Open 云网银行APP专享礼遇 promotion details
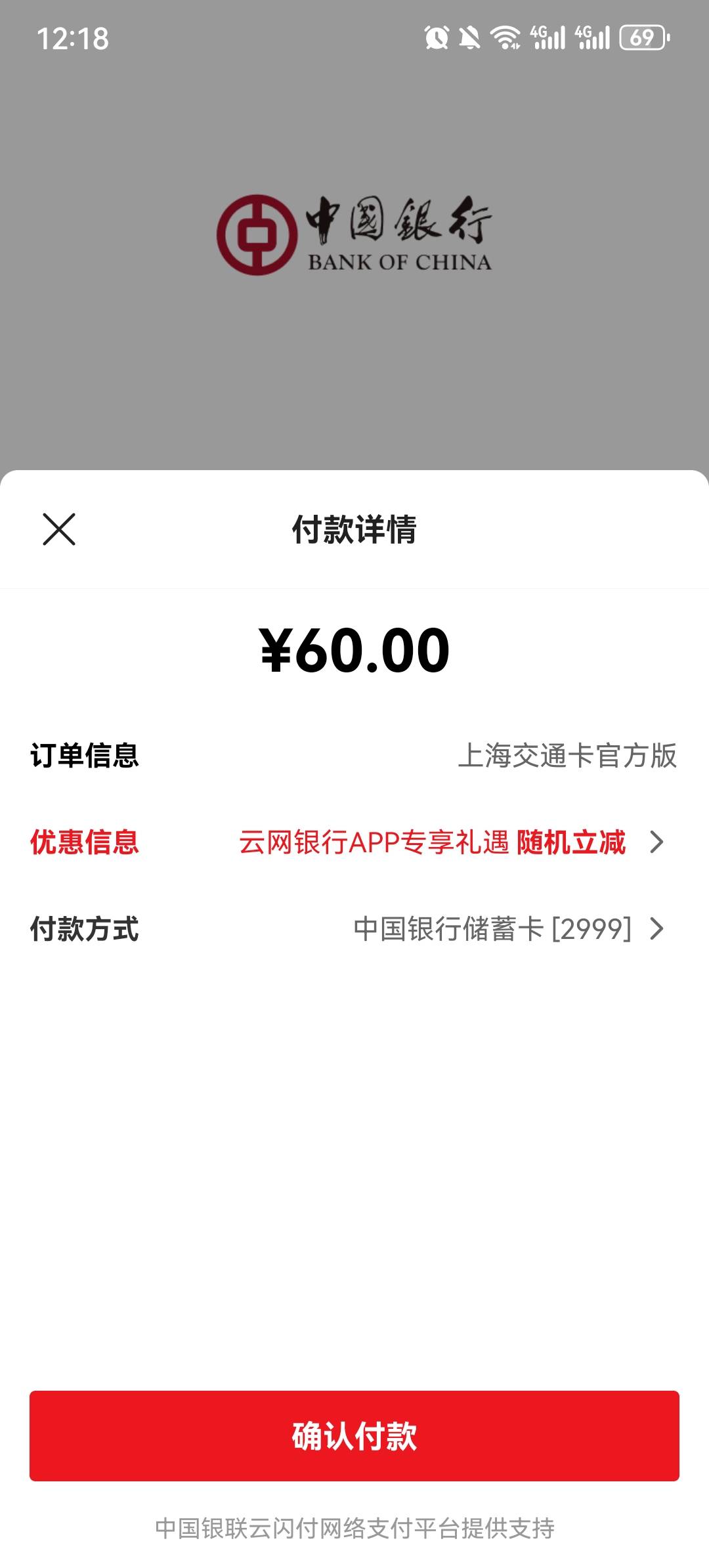 click(374, 842)
